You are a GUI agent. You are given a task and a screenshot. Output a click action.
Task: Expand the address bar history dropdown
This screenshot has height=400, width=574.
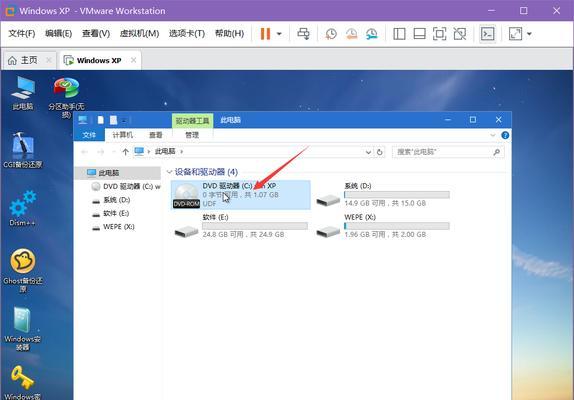[x=368, y=152]
